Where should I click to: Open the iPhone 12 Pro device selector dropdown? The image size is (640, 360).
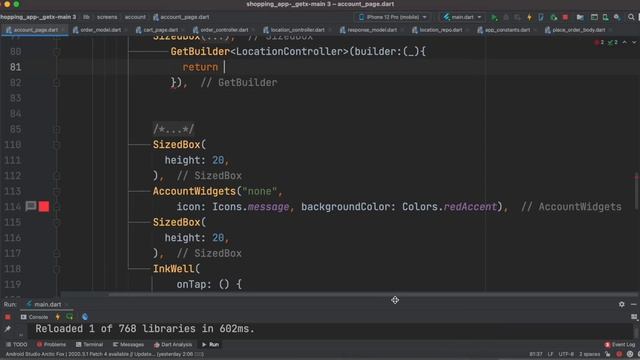click(x=392, y=17)
